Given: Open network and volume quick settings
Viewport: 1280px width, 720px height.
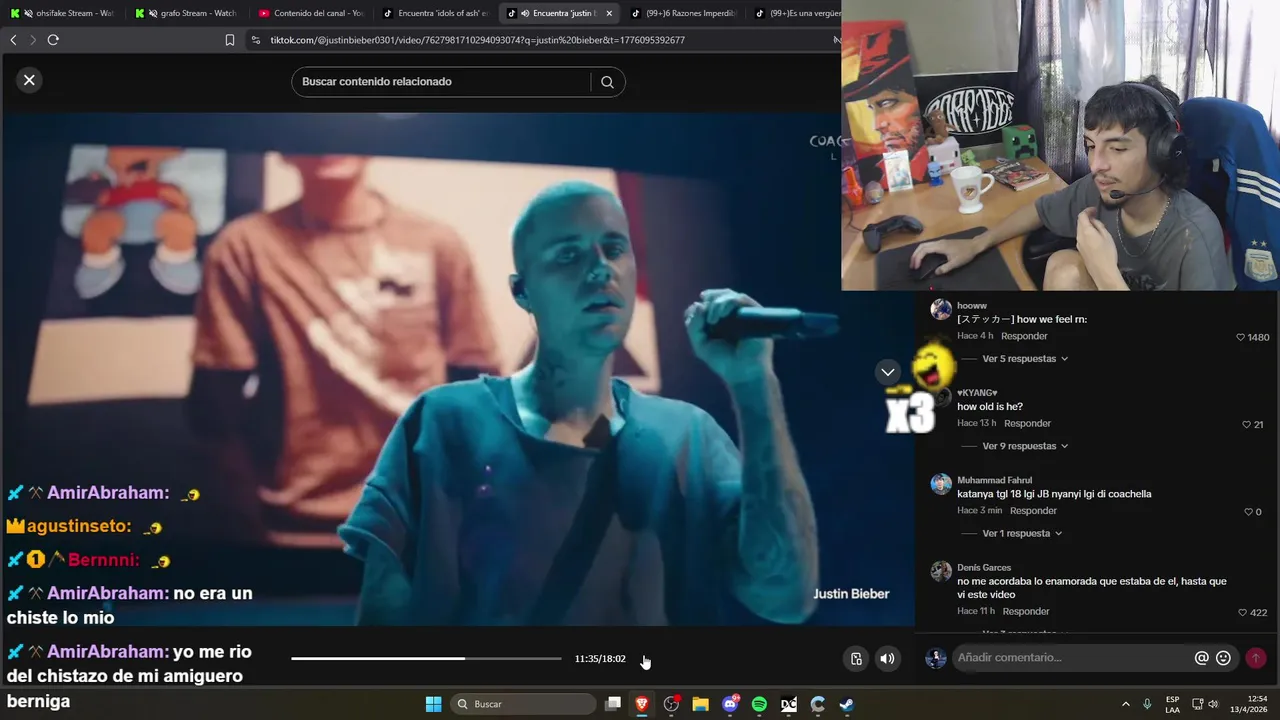Looking at the screenshot, I should (x=1205, y=704).
